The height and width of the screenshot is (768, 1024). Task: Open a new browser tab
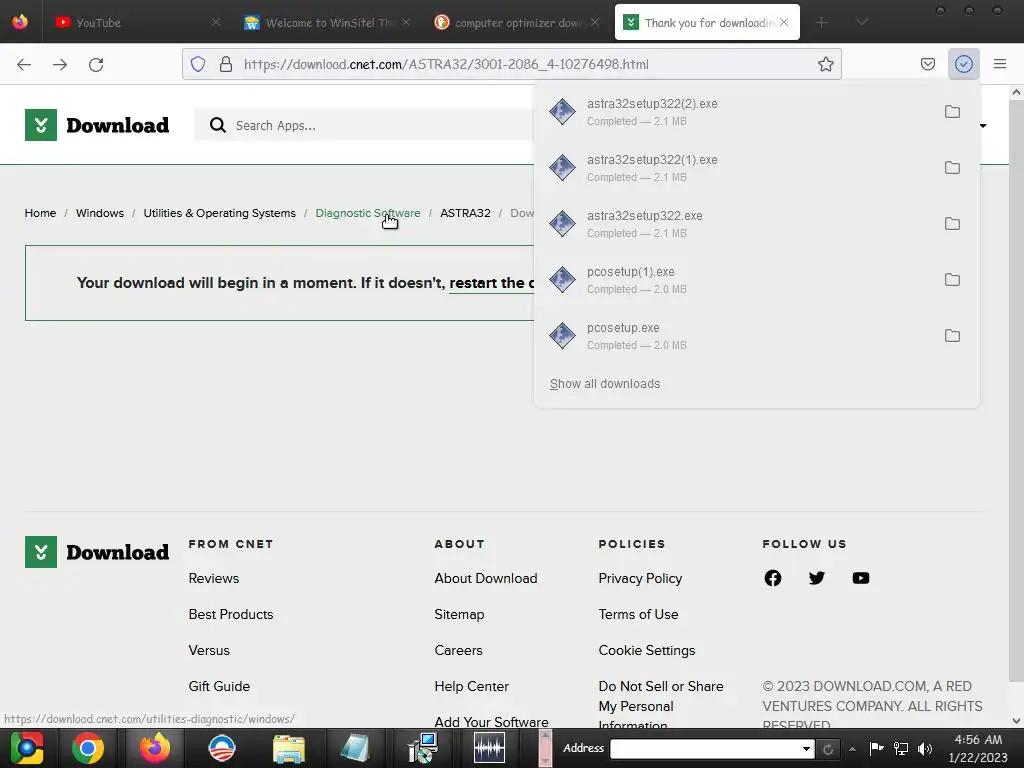tap(822, 22)
